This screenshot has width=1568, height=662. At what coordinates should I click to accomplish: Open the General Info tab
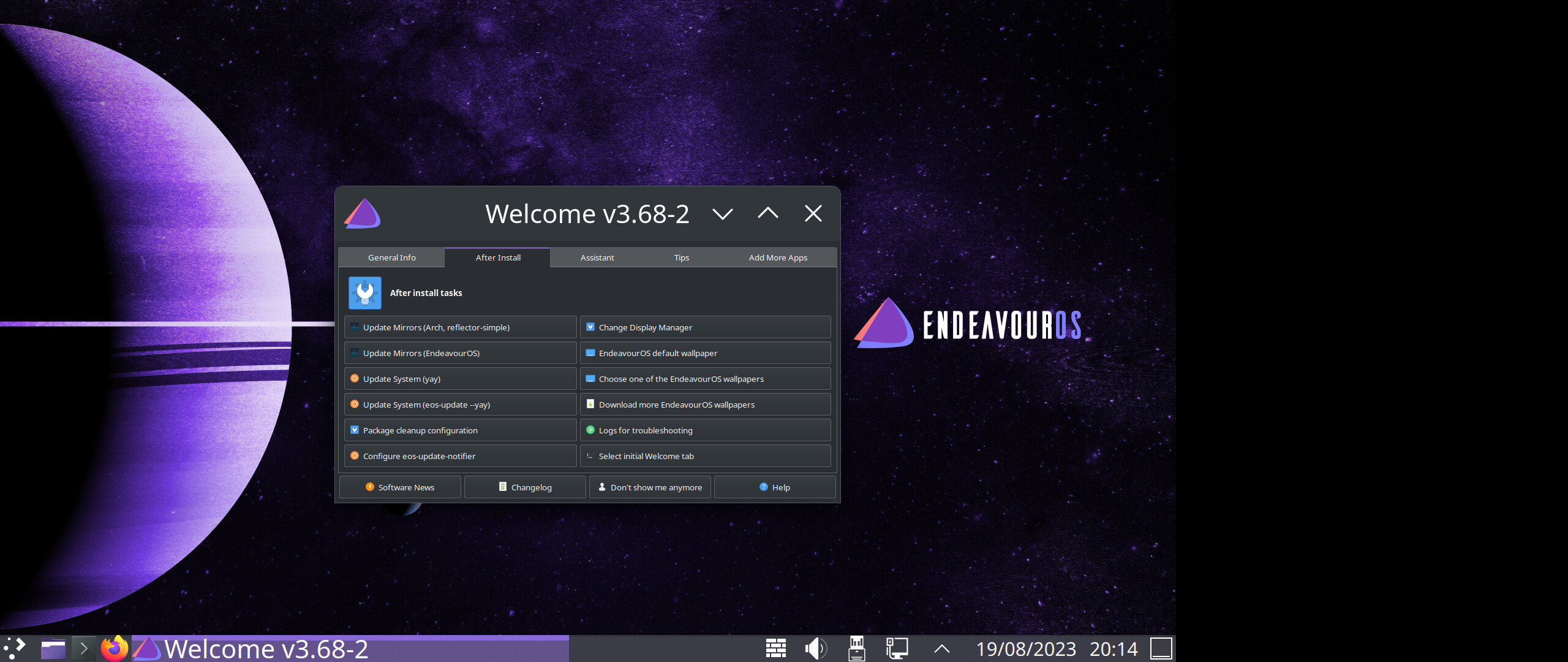point(391,257)
